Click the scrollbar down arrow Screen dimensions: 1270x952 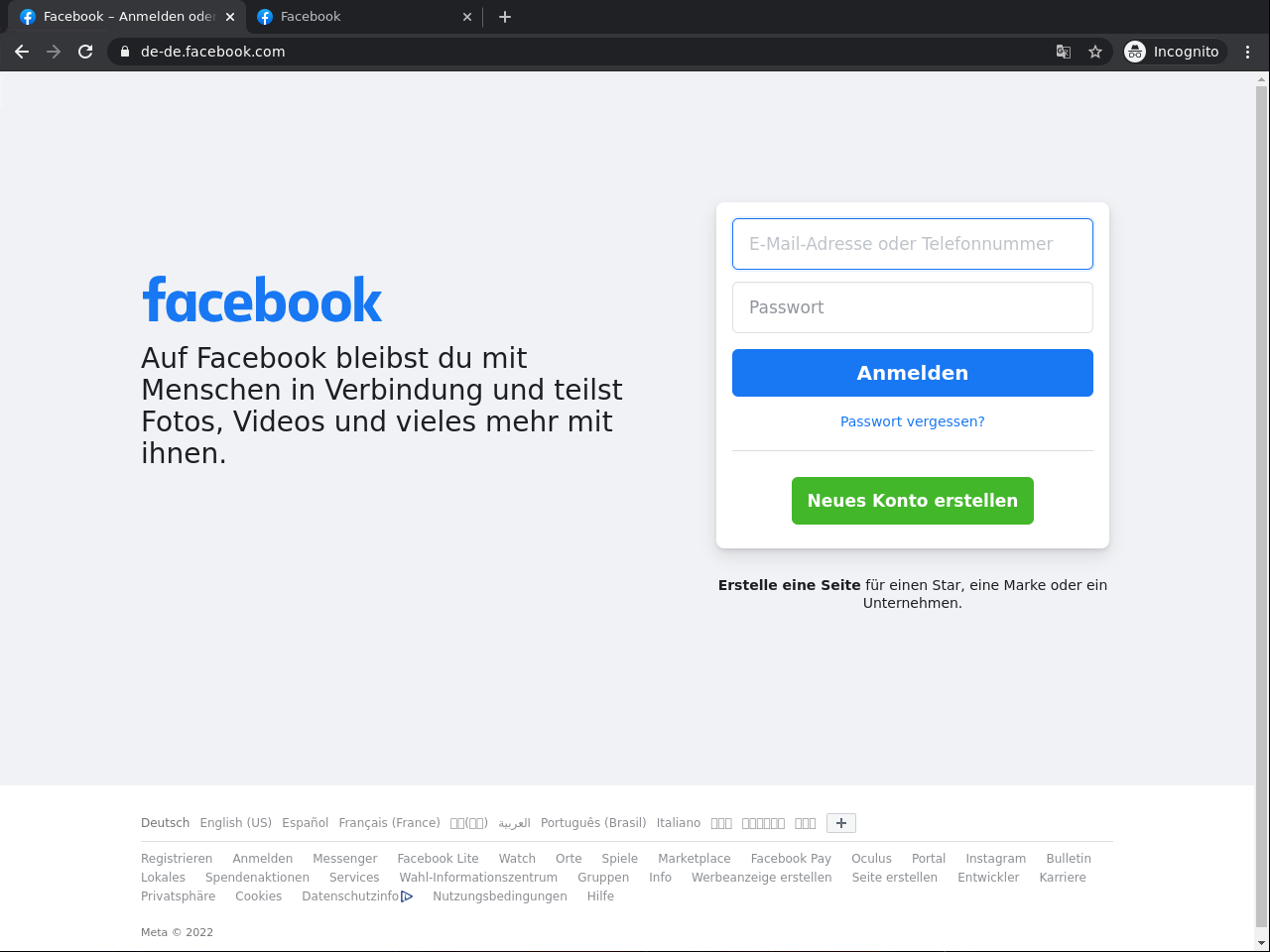(x=1262, y=943)
